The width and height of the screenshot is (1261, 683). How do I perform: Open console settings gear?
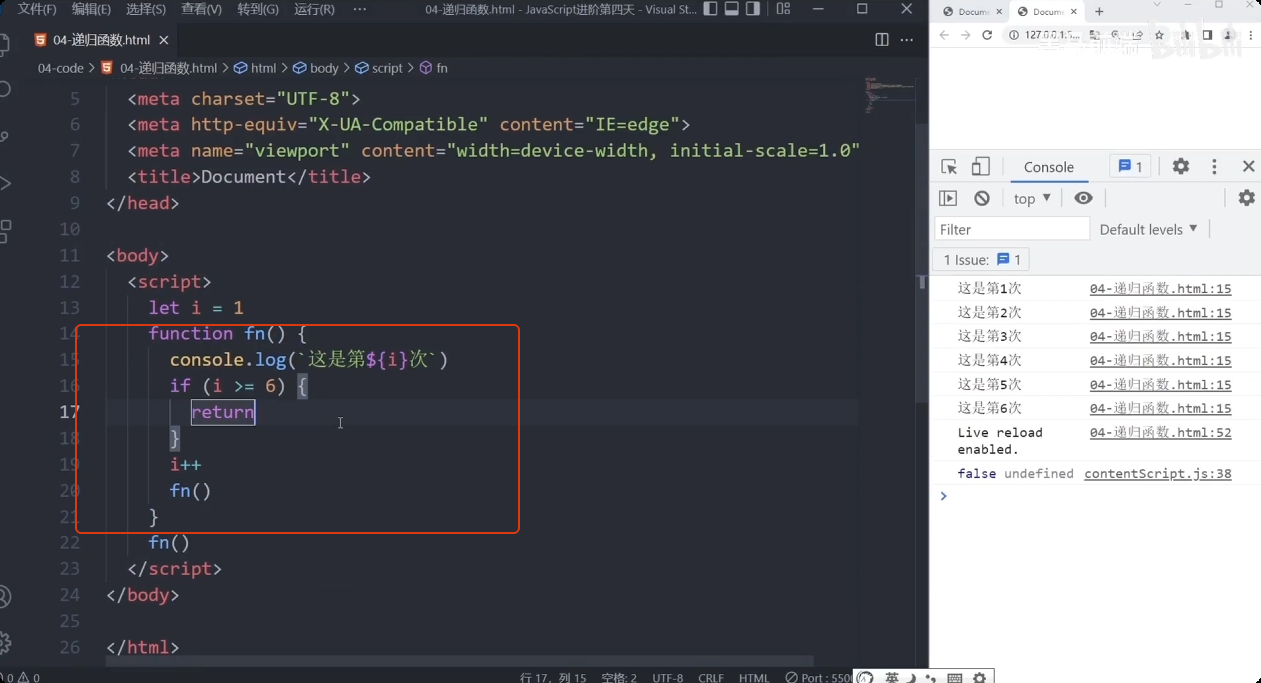1246,198
